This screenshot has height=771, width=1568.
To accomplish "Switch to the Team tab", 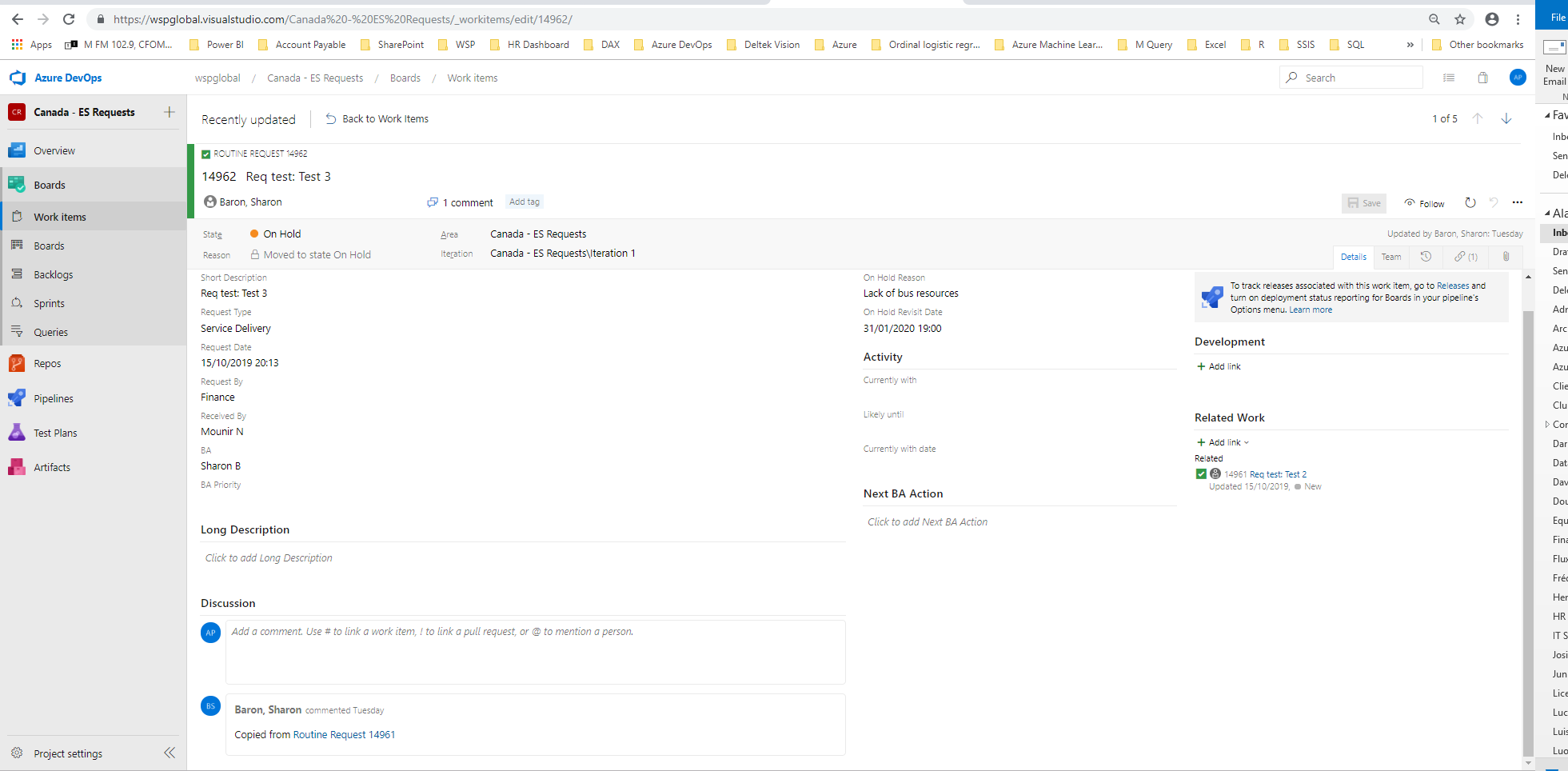I will coord(1391,257).
